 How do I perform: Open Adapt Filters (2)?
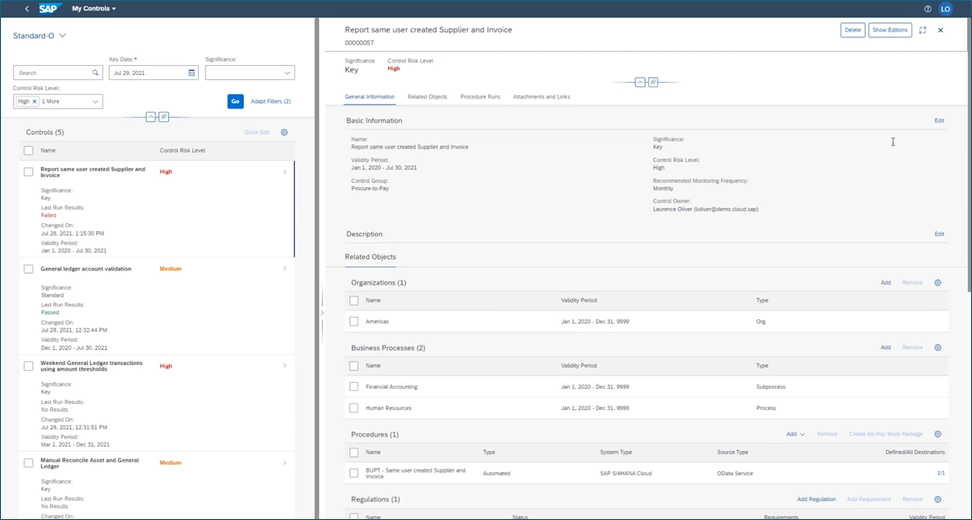[x=271, y=102]
